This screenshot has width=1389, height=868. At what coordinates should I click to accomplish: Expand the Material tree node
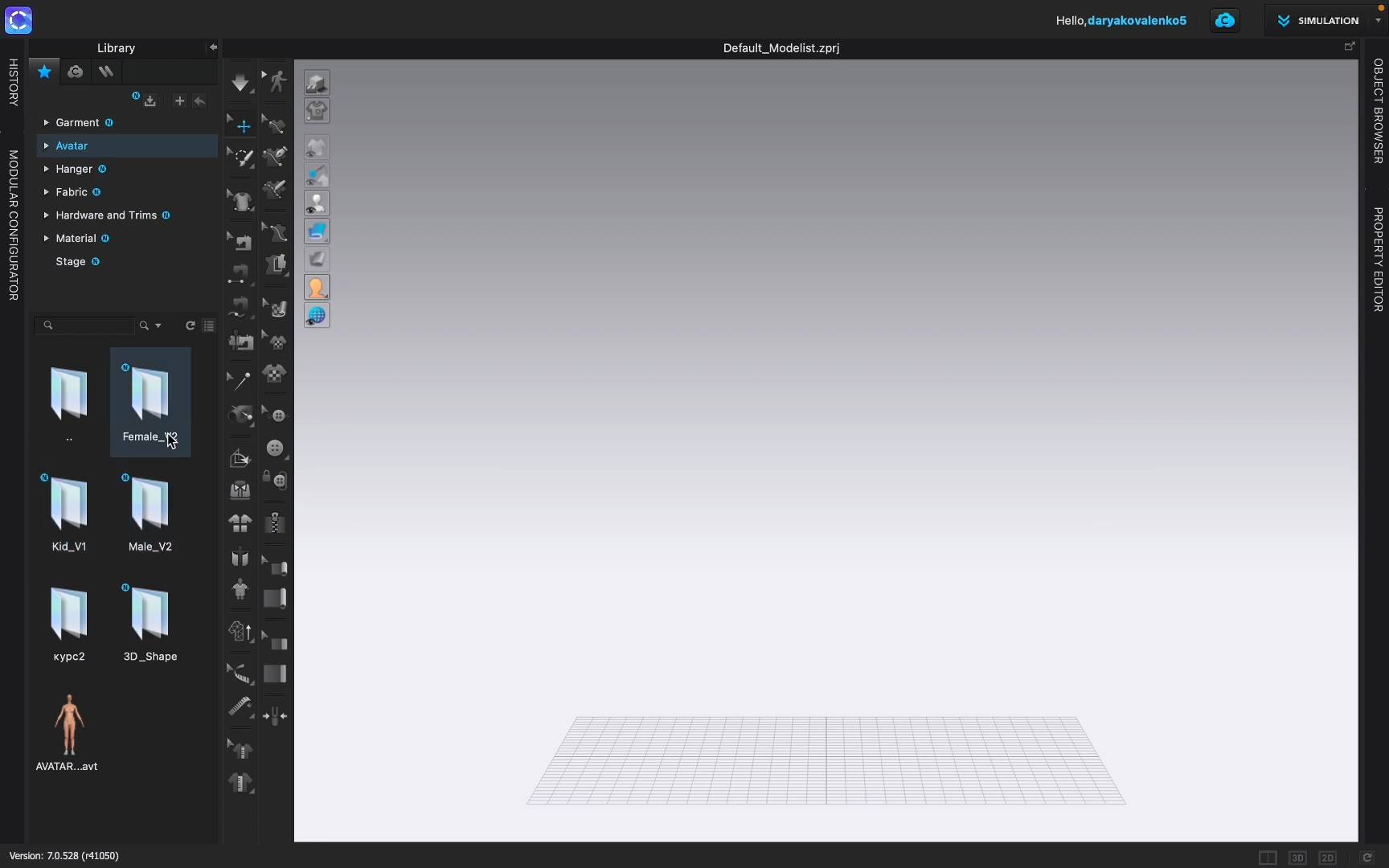point(46,239)
